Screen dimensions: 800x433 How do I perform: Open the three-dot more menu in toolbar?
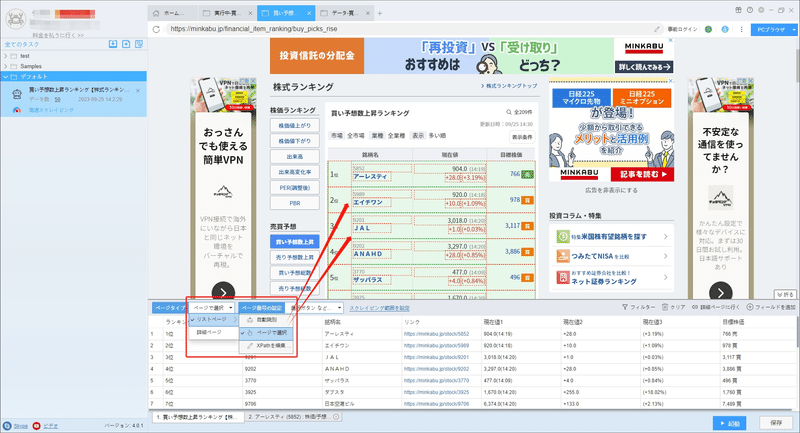[x=741, y=30]
